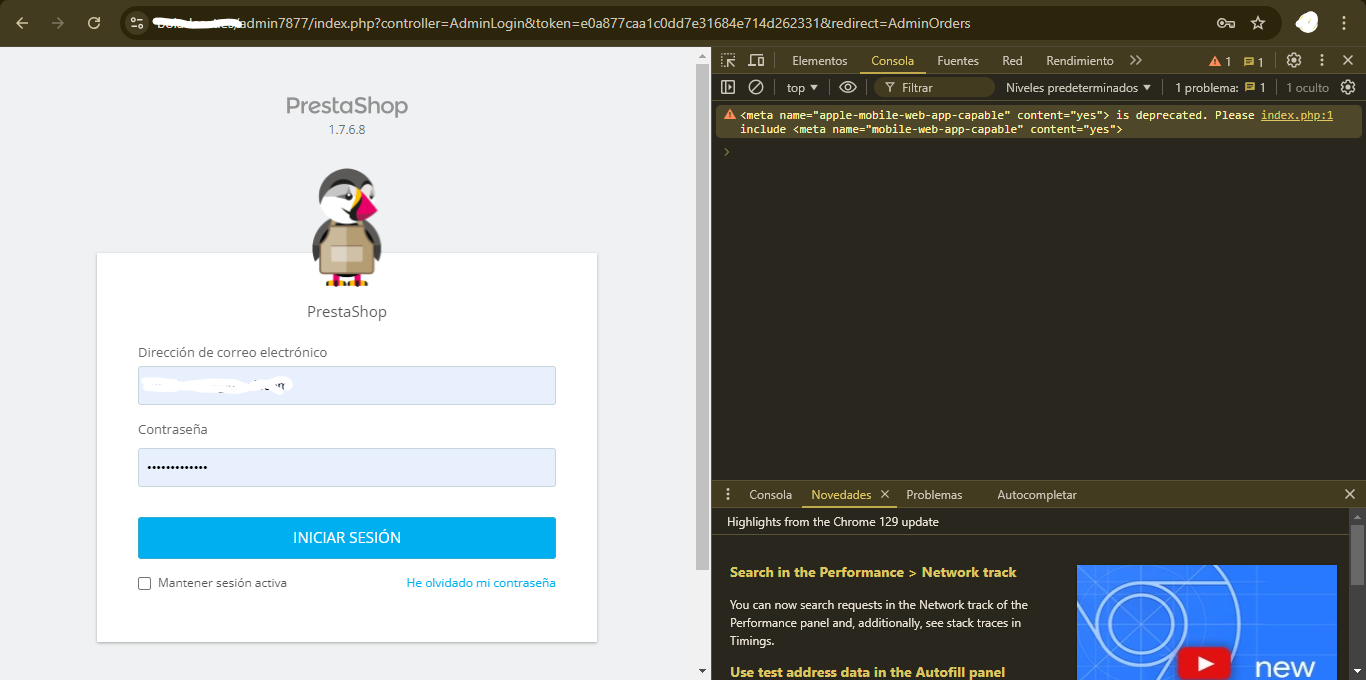The height and width of the screenshot is (680, 1366).
Task: Click the PrestaShop puffin logo
Action: [x=347, y=227]
